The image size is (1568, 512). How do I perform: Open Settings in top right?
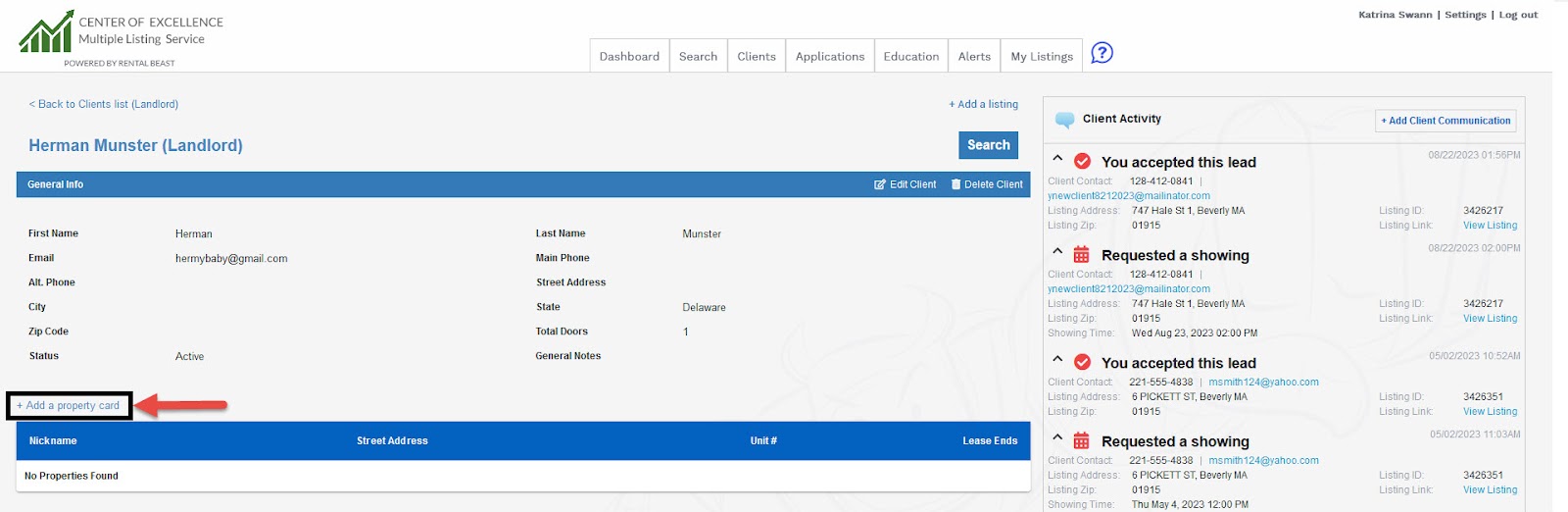tap(1465, 15)
